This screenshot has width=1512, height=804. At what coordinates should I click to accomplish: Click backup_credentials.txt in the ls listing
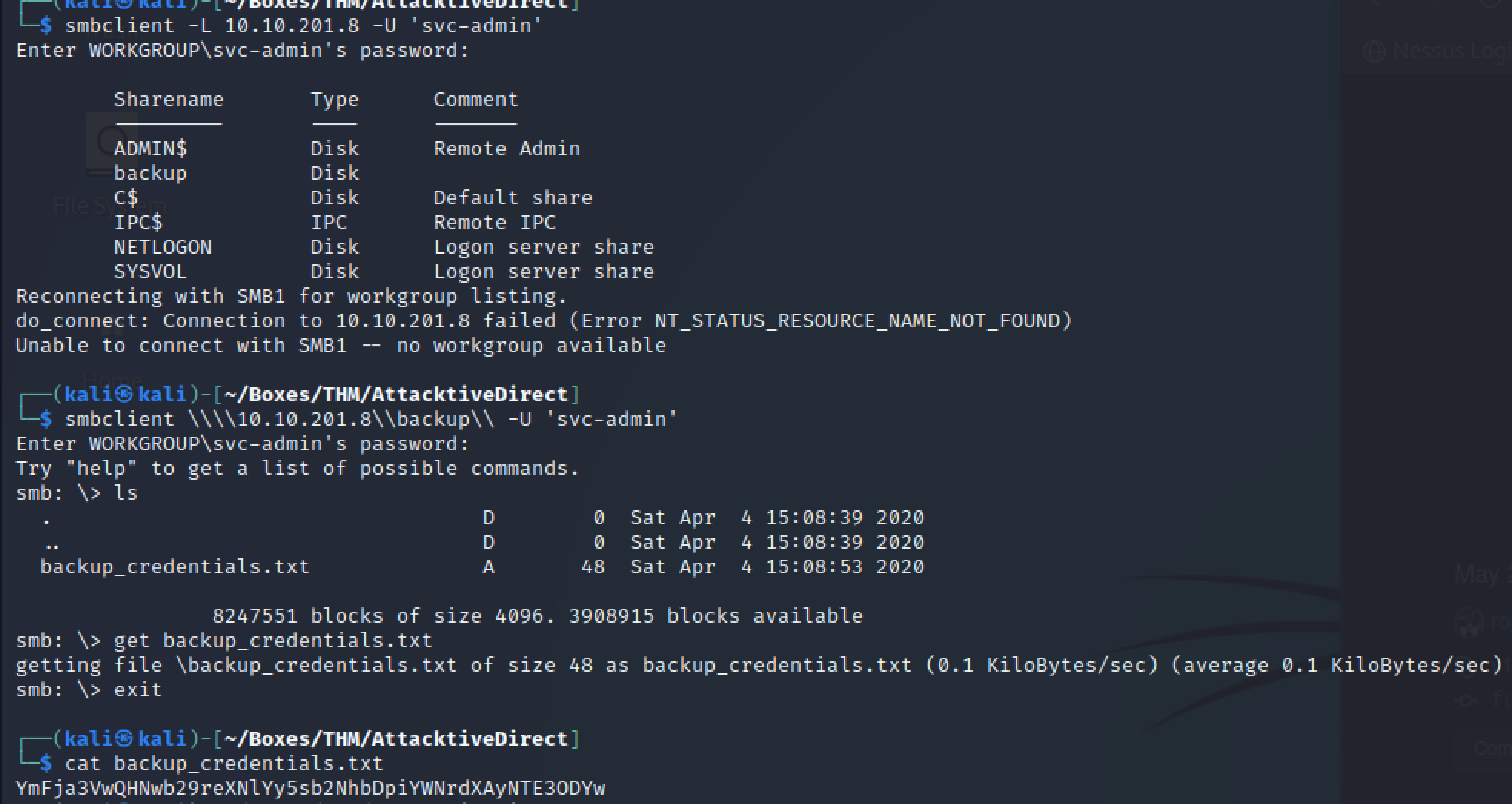[174, 566]
